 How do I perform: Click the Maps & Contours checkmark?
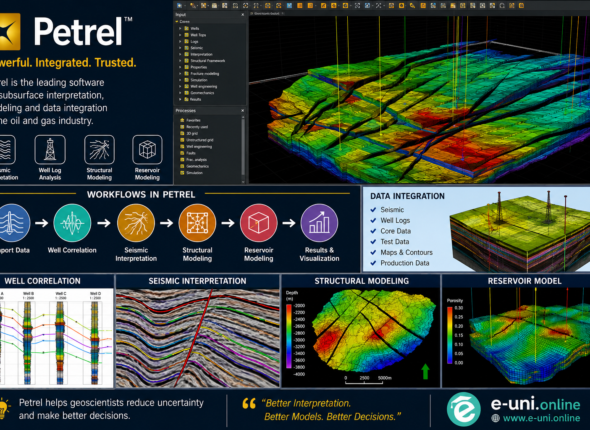[373, 252]
